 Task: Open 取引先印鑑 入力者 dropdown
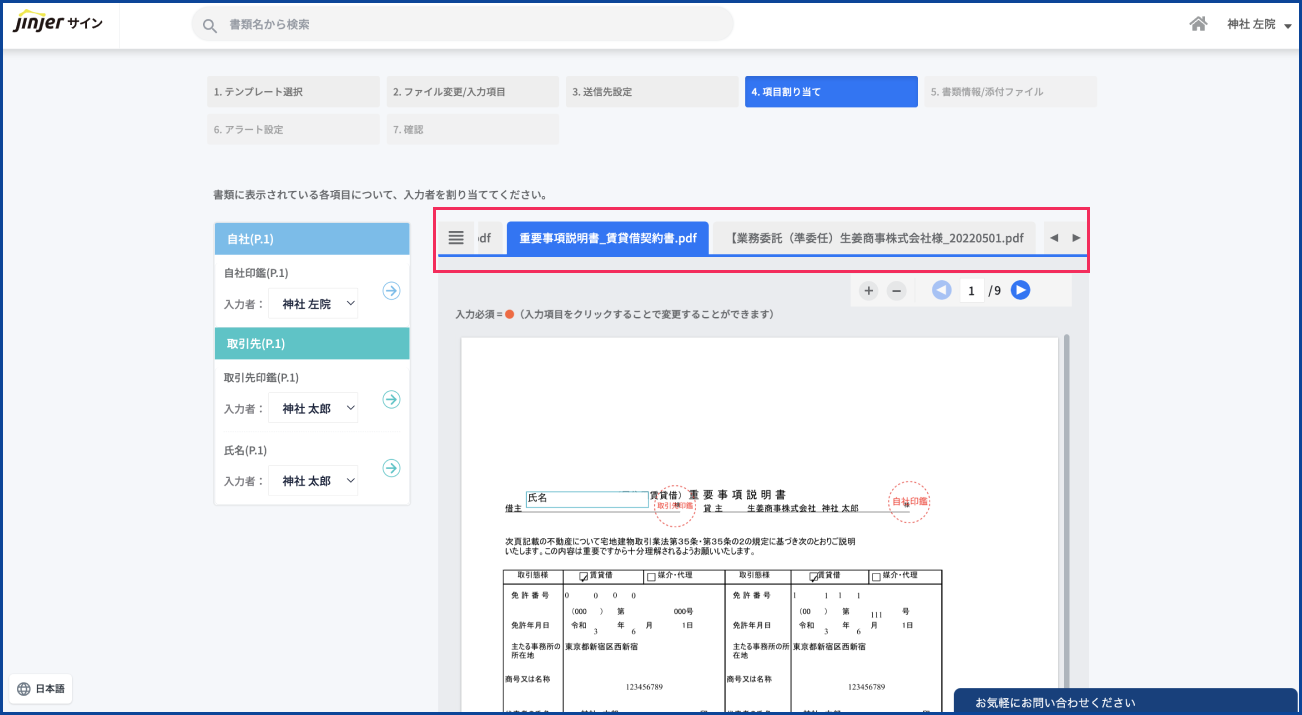pos(313,409)
